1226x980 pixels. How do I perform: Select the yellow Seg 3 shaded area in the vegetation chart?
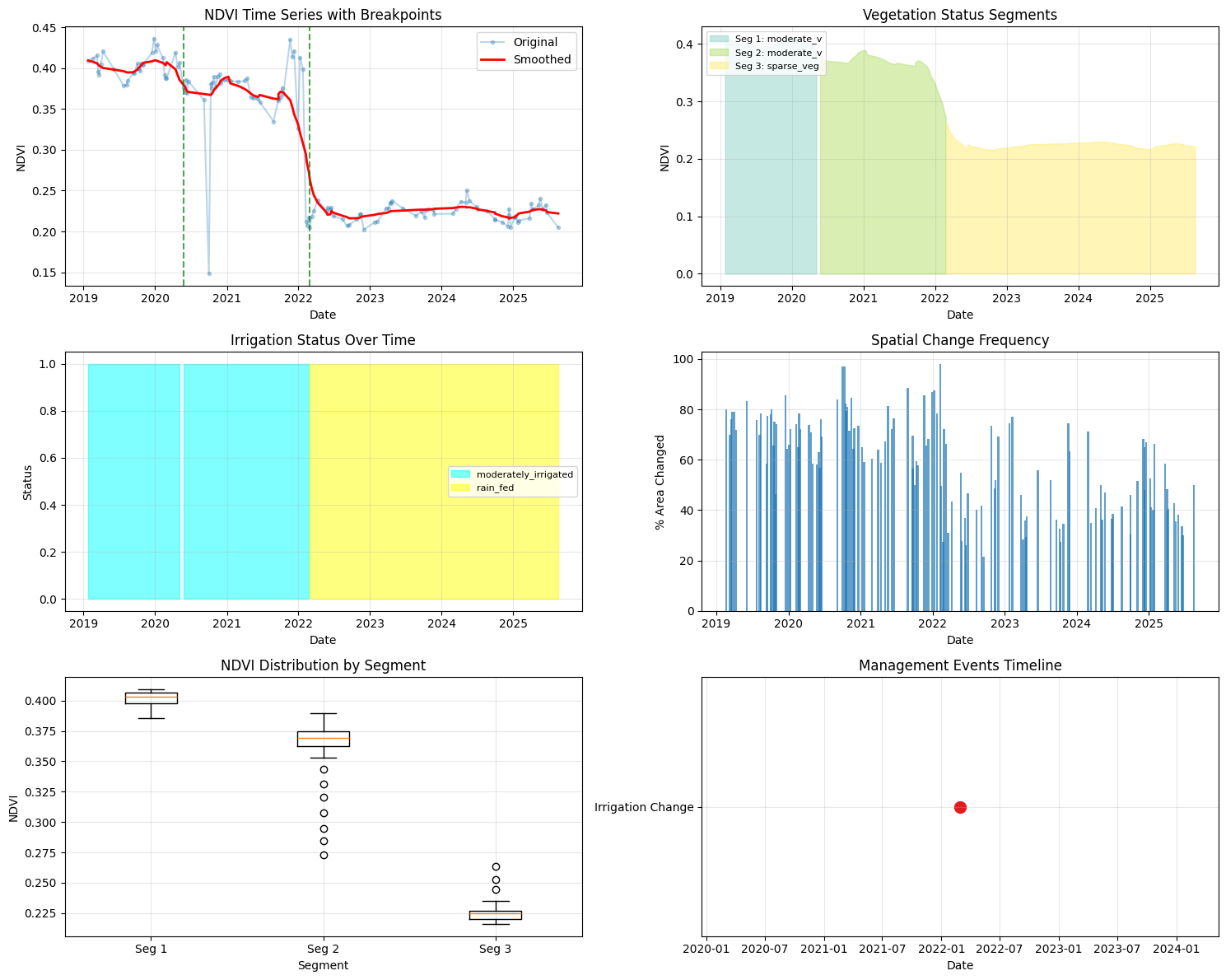[x=1070, y=210]
